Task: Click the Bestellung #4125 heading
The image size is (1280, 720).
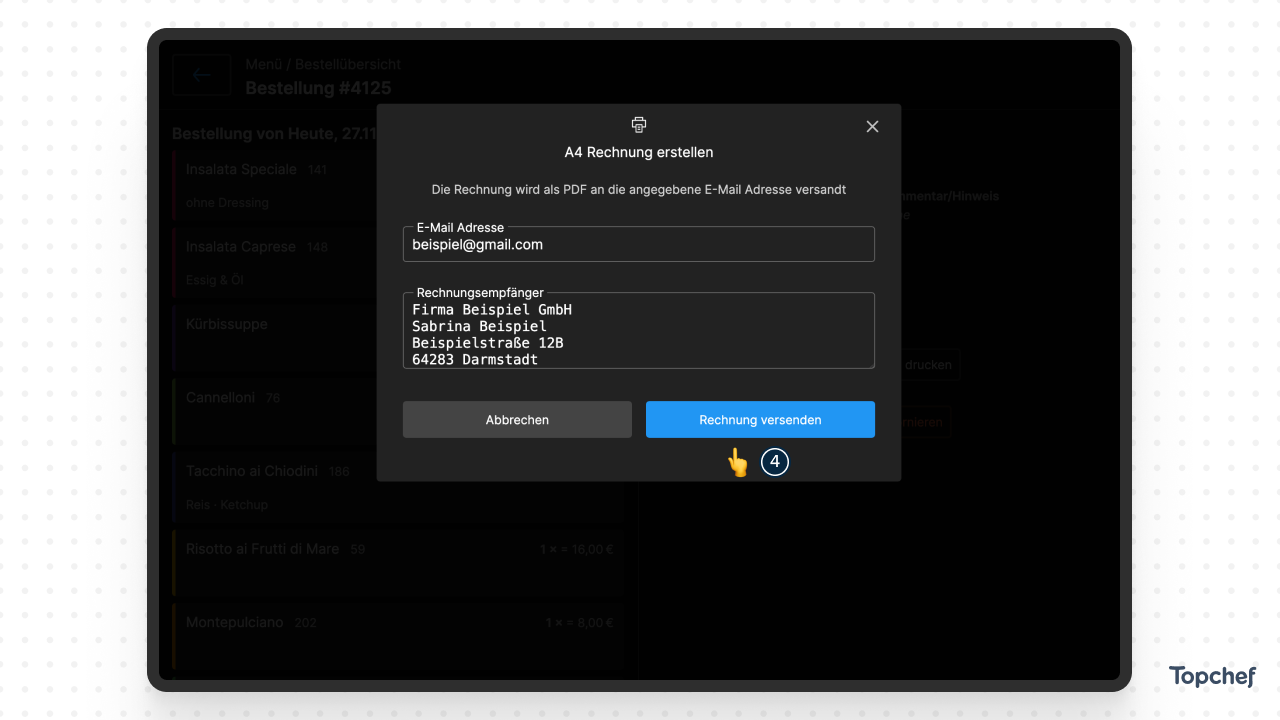Action: 318,88
